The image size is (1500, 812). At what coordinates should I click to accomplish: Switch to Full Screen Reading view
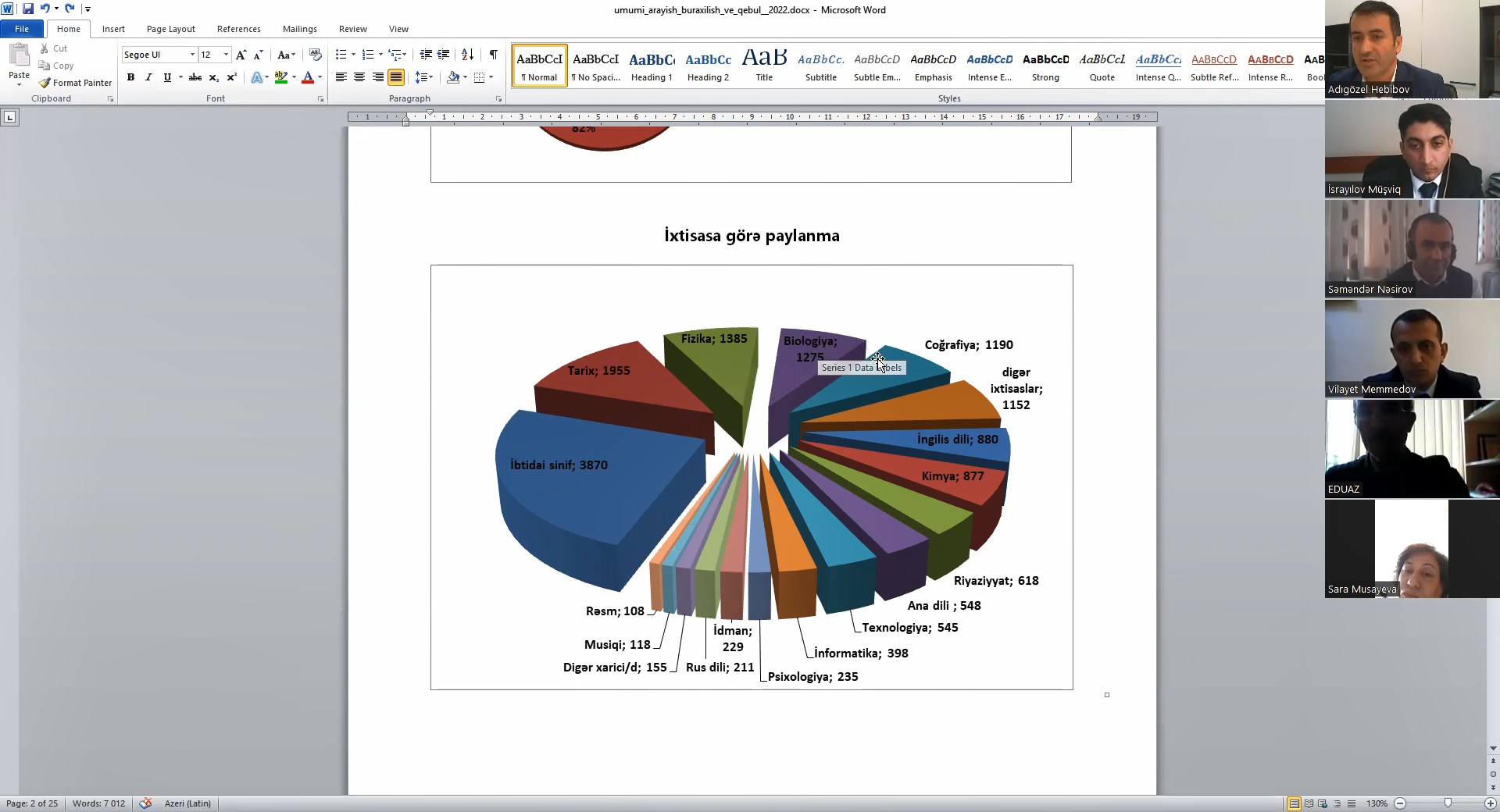pos(1309,803)
